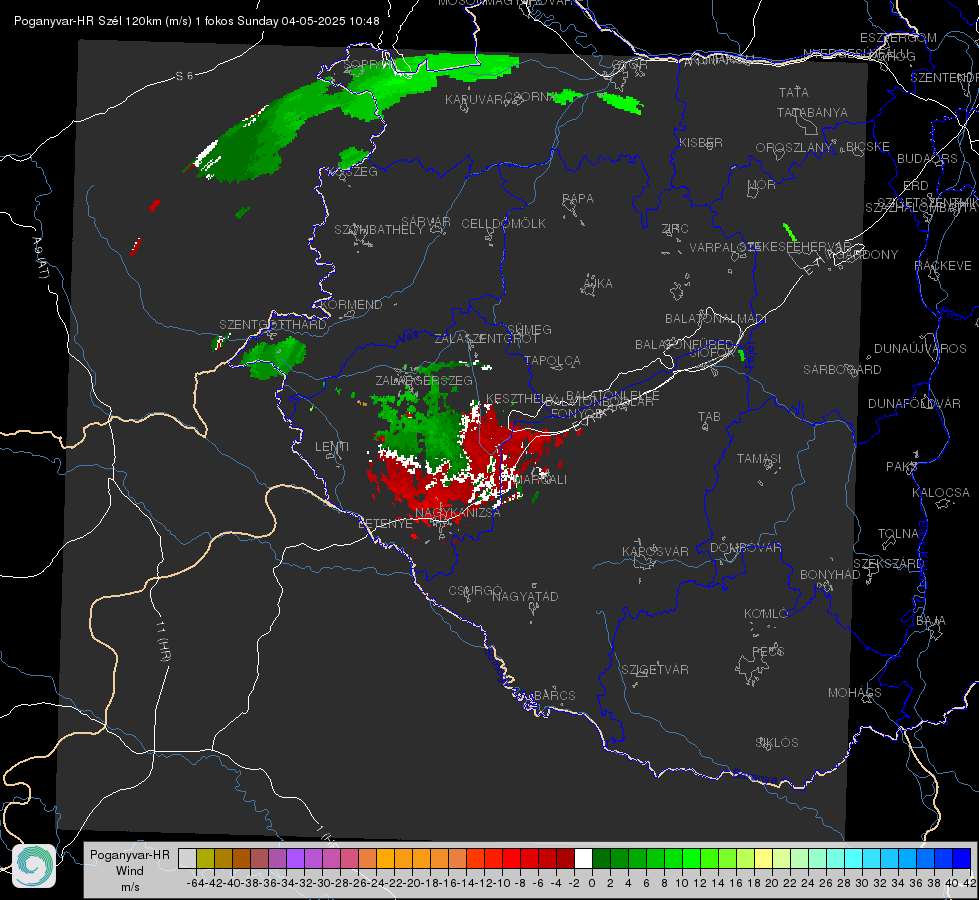Click the 'A 9 (AT)' road label

tap(39, 258)
